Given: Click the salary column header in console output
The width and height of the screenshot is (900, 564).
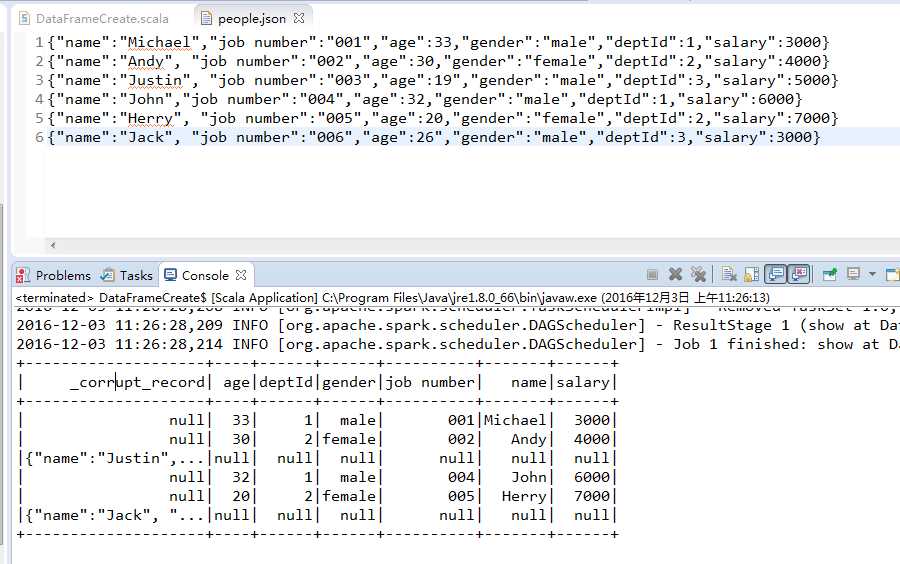Looking at the screenshot, I should (583, 383).
